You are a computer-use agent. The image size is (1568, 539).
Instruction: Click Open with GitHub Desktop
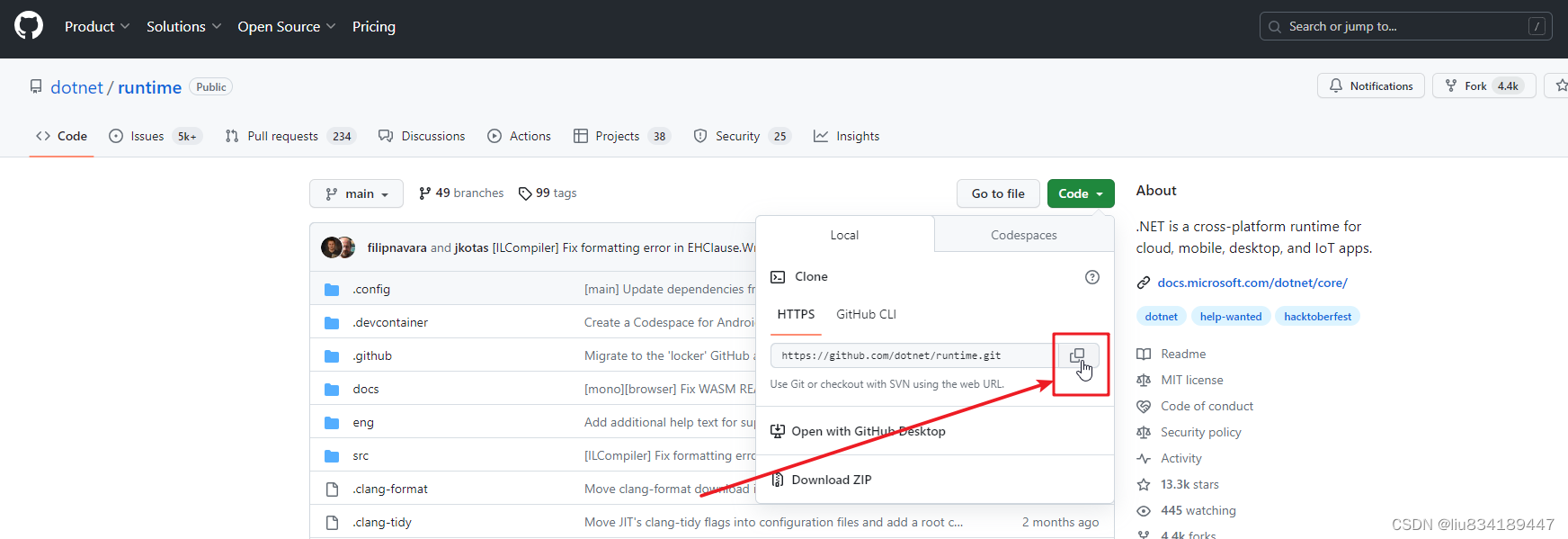868,431
